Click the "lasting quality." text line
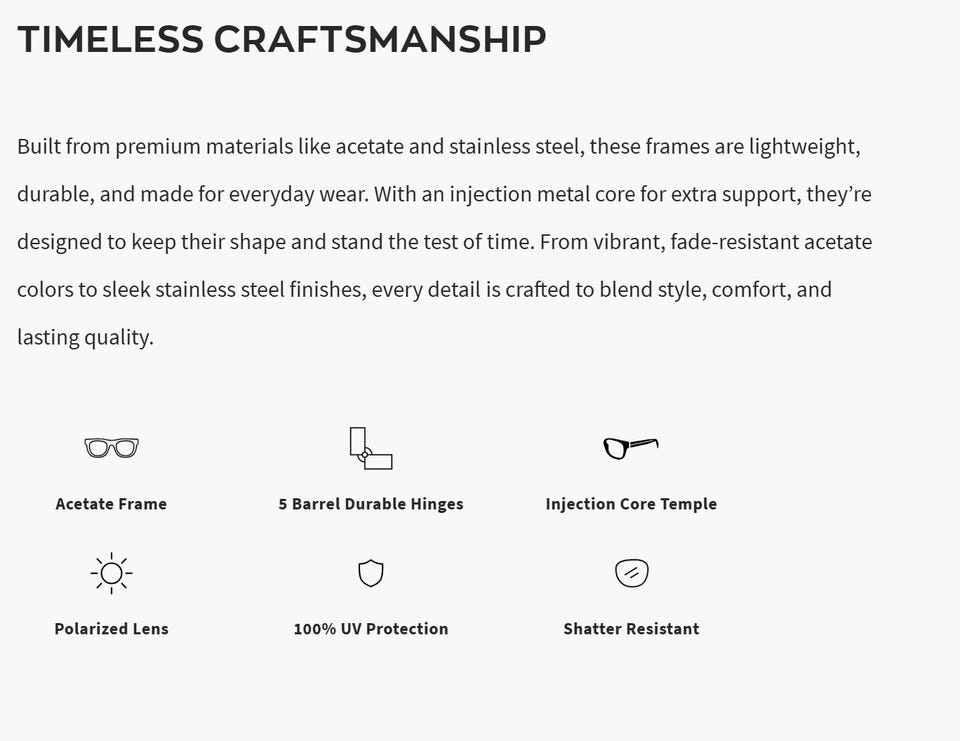Screen dimensions: 960x741 (x=85, y=337)
